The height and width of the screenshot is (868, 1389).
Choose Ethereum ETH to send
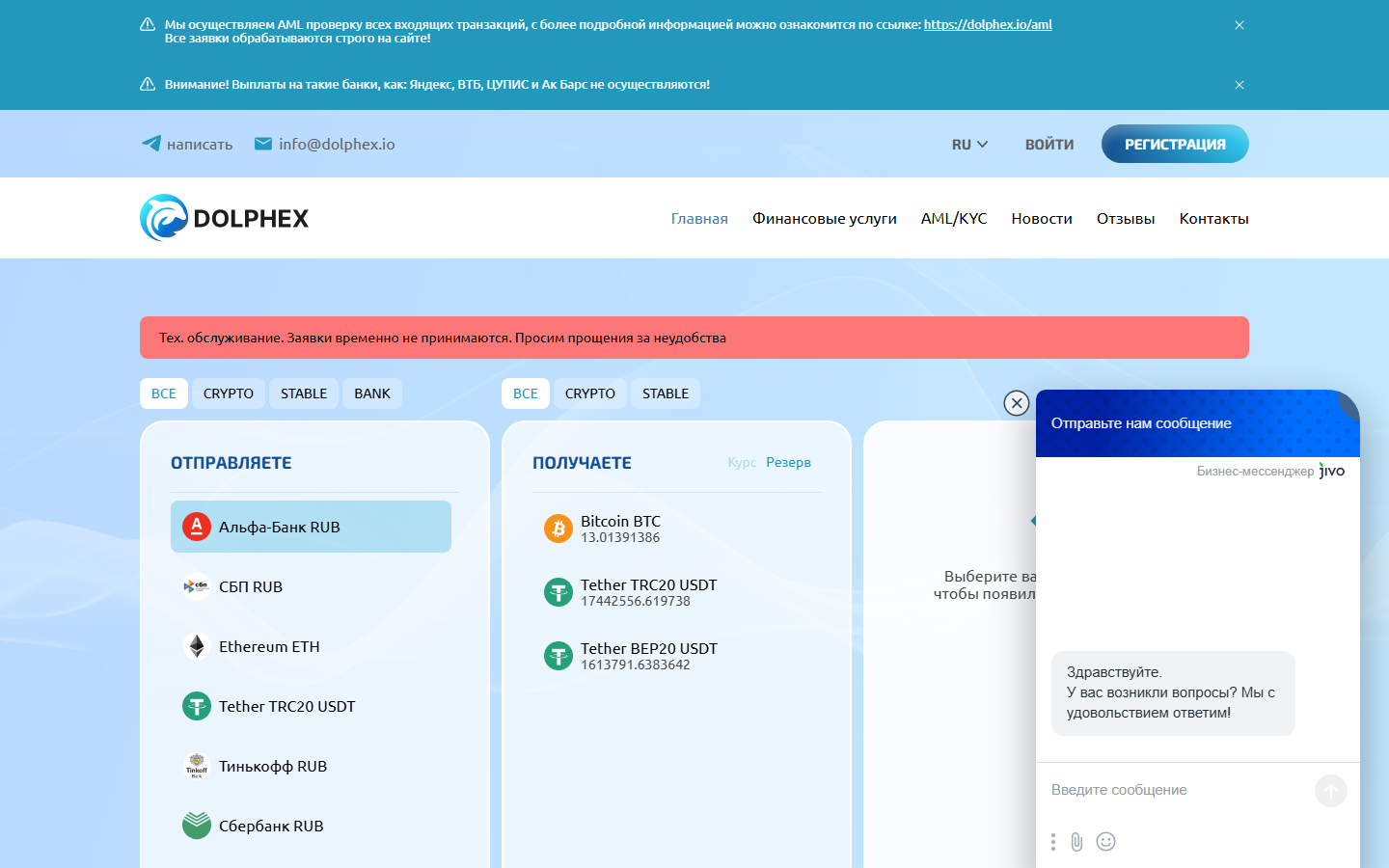[311, 646]
